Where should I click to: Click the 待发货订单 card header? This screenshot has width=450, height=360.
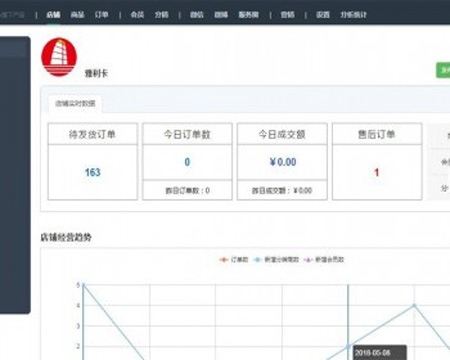[93, 134]
